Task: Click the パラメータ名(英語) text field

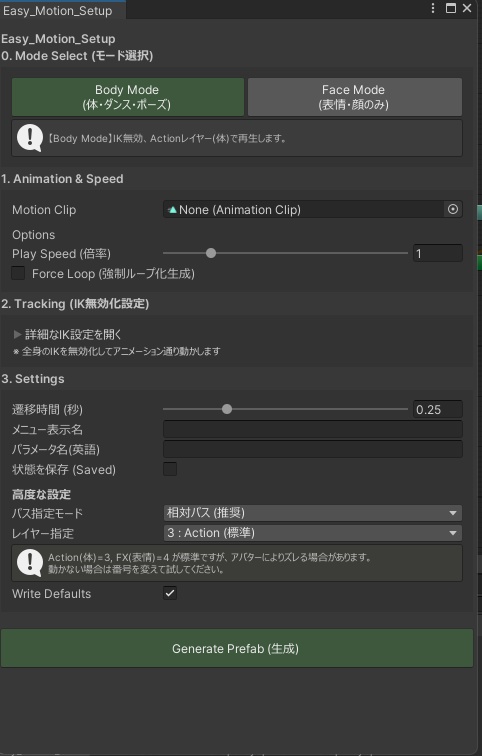Action: point(313,449)
